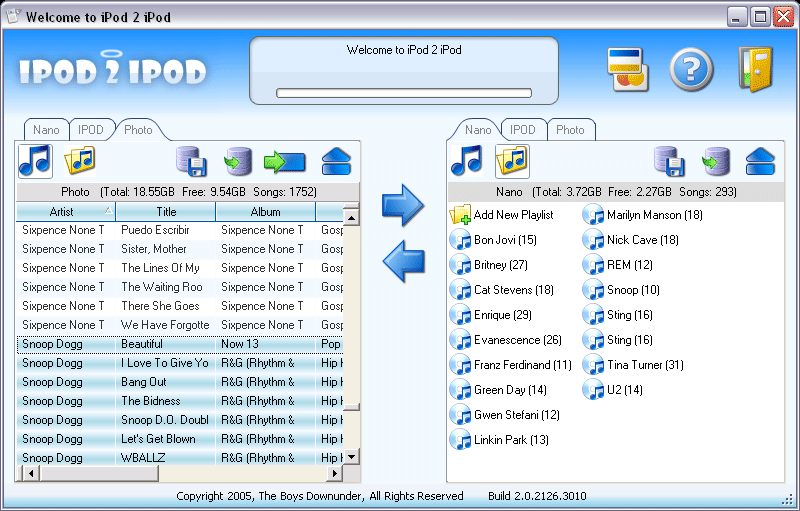Click the big right-pointing transfer arrow

403,205
